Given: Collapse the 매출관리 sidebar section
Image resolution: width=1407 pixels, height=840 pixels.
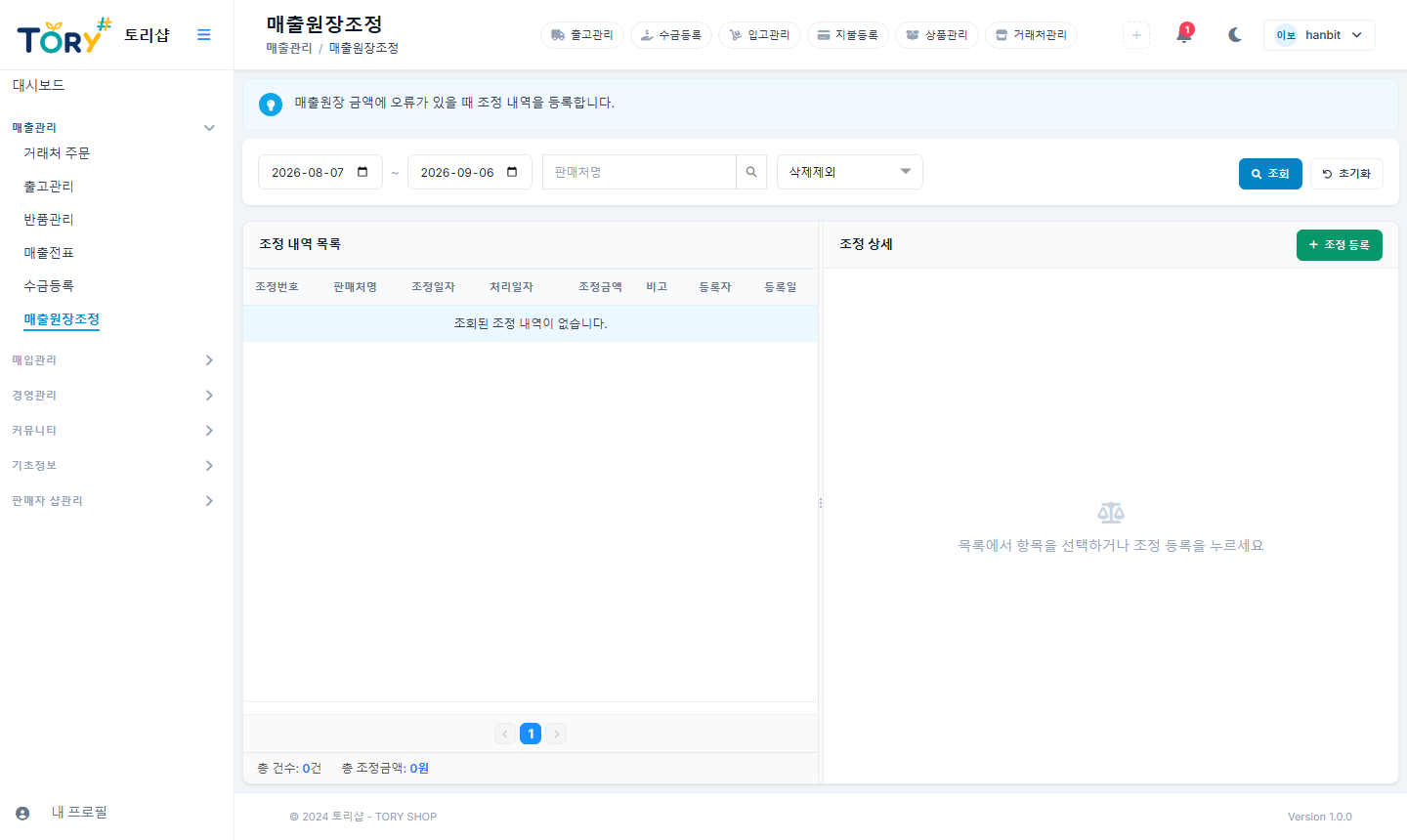Looking at the screenshot, I should tap(113, 128).
